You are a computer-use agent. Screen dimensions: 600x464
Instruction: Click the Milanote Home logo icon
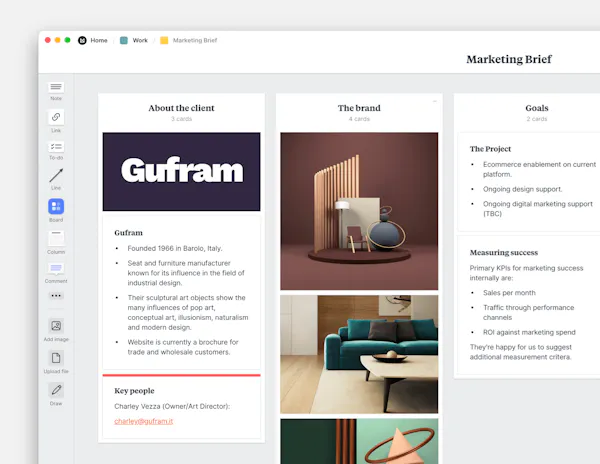point(82,40)
